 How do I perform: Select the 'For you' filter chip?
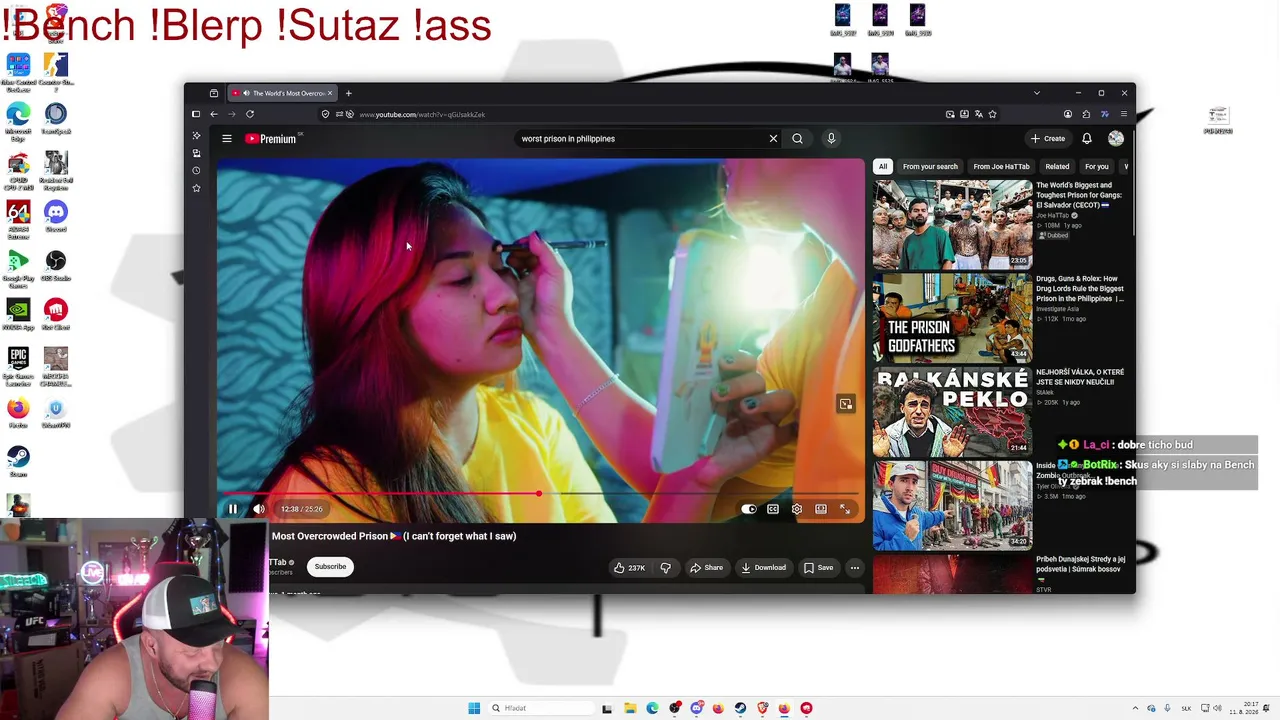1097,167
